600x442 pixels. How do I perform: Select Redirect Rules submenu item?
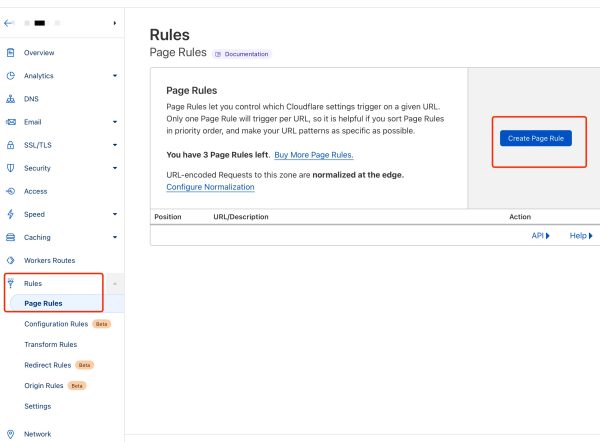point(48,365)
